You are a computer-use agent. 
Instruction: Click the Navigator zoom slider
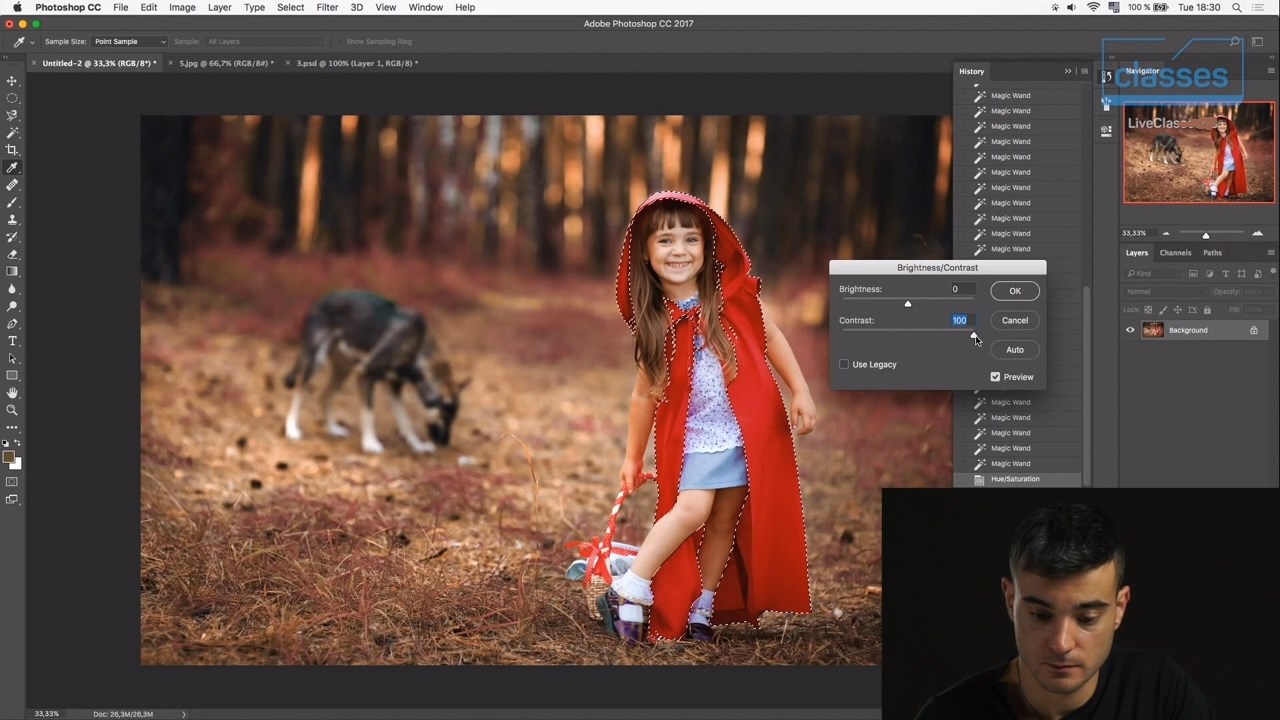[1205, 235]
